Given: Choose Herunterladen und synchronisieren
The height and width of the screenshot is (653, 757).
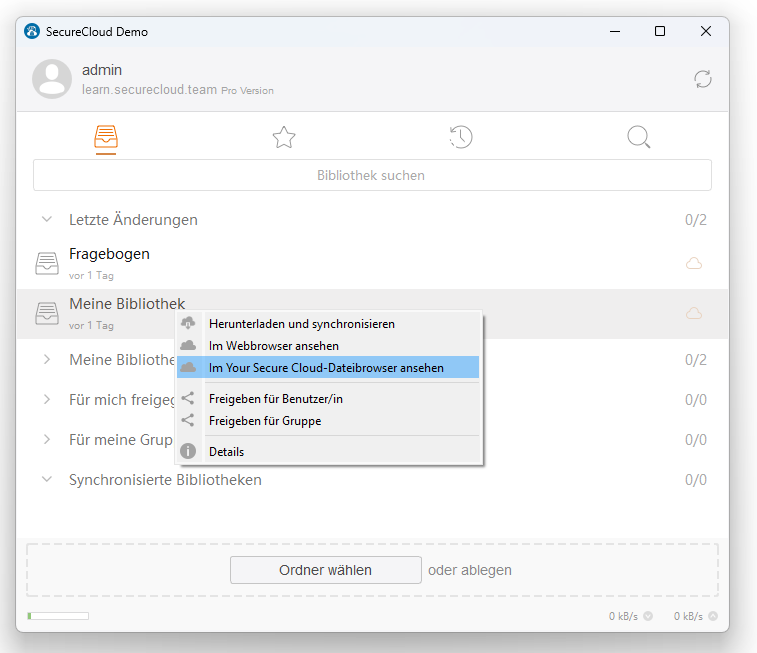Looking at the screenshot, I should pyautogui.click(x=328, y=324).
